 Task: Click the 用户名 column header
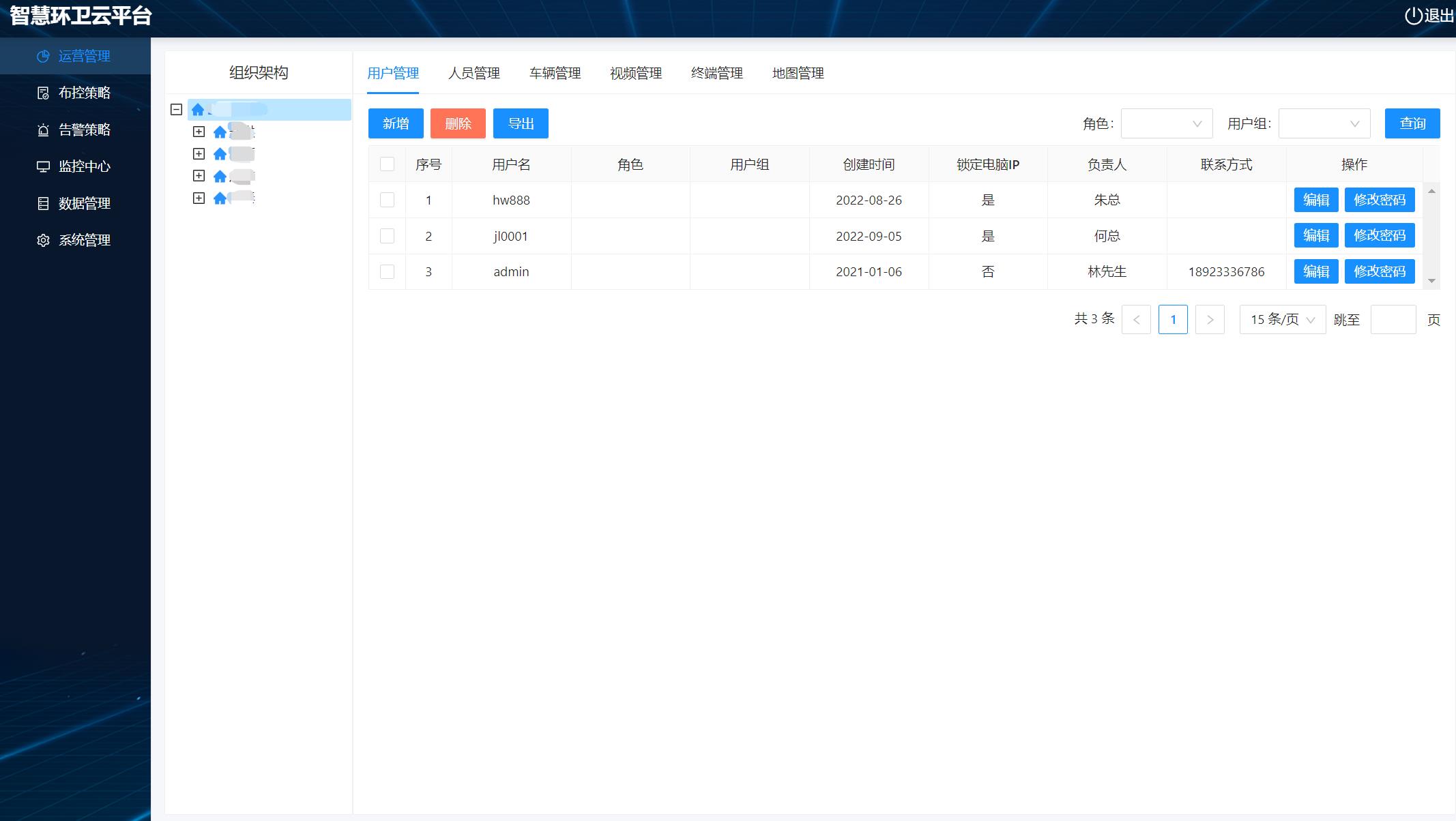[x=511, y=164]
